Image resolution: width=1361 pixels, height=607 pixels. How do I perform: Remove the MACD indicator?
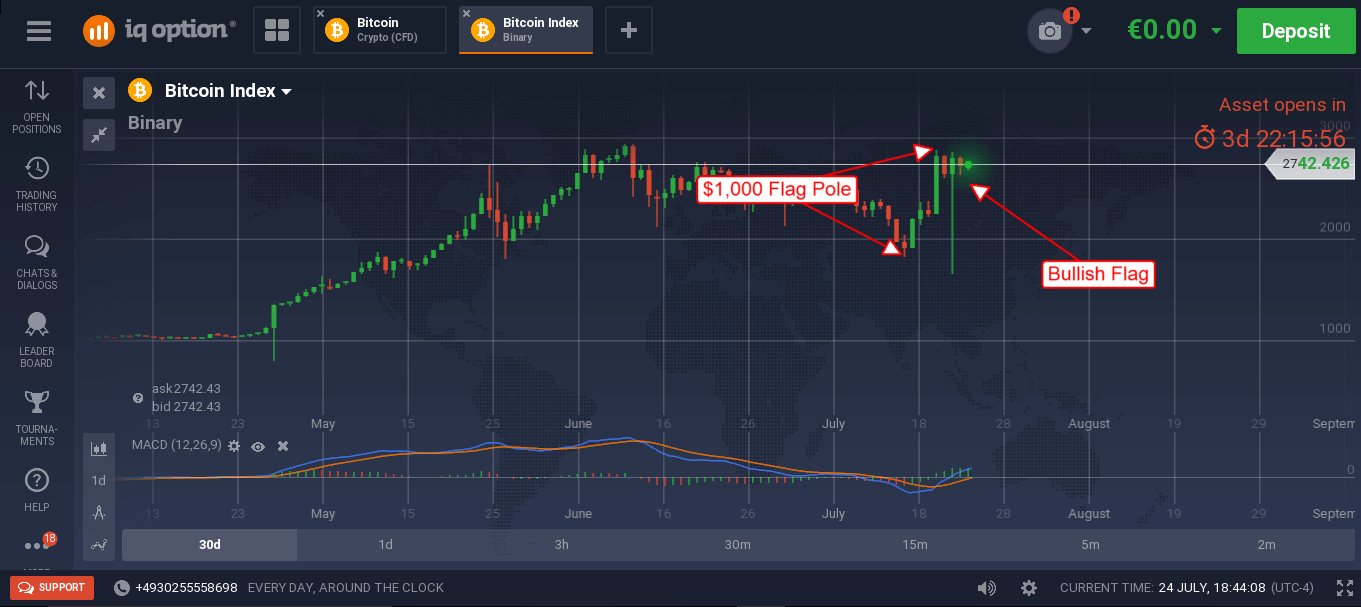[283, 445]
